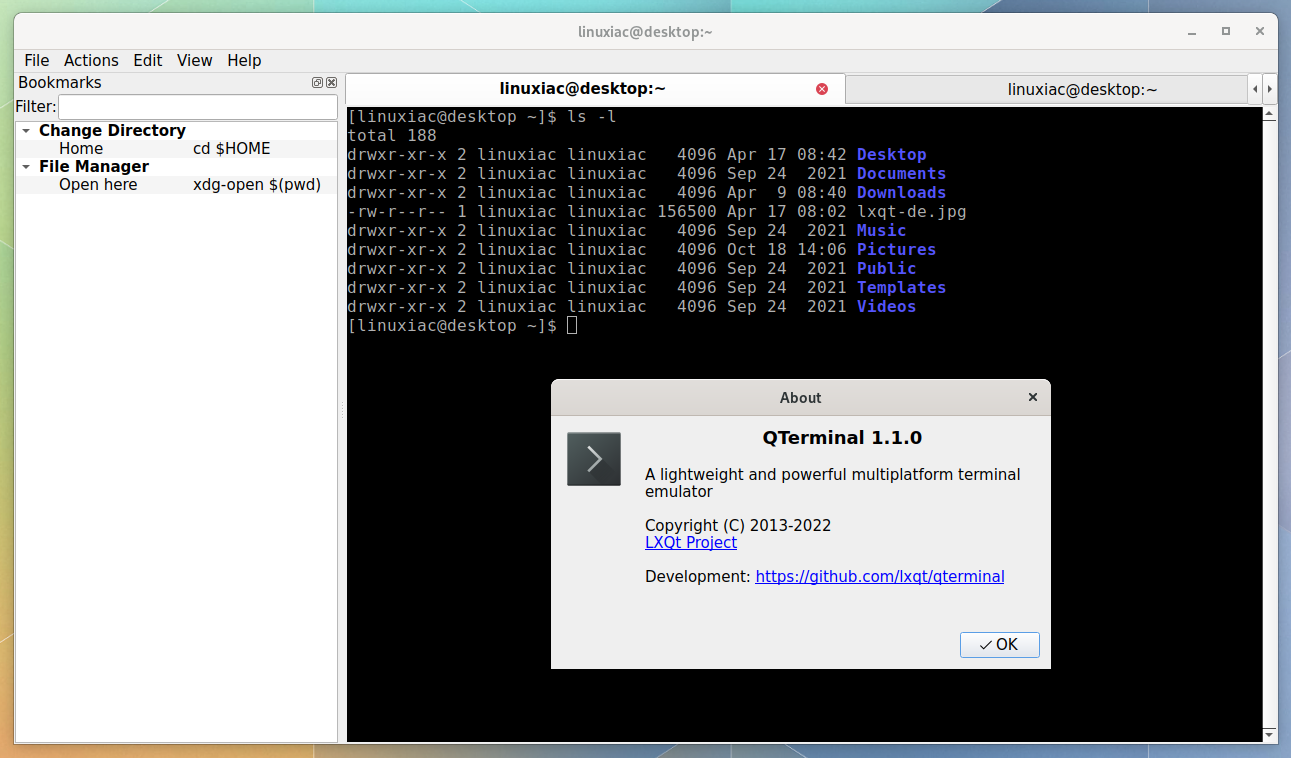Maximize the QTerminal window
The width and height of the screenshot is (1291, 758).
(1226, 31)
